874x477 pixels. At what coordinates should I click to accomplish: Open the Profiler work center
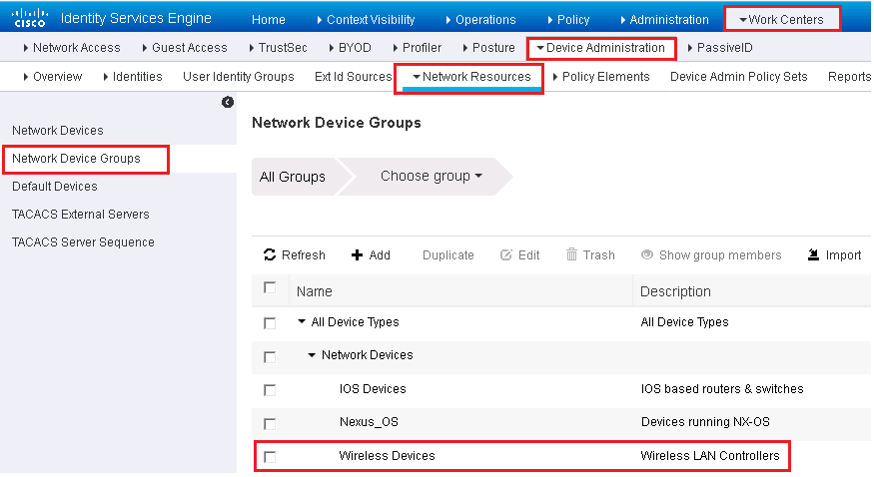coord(417,48)
